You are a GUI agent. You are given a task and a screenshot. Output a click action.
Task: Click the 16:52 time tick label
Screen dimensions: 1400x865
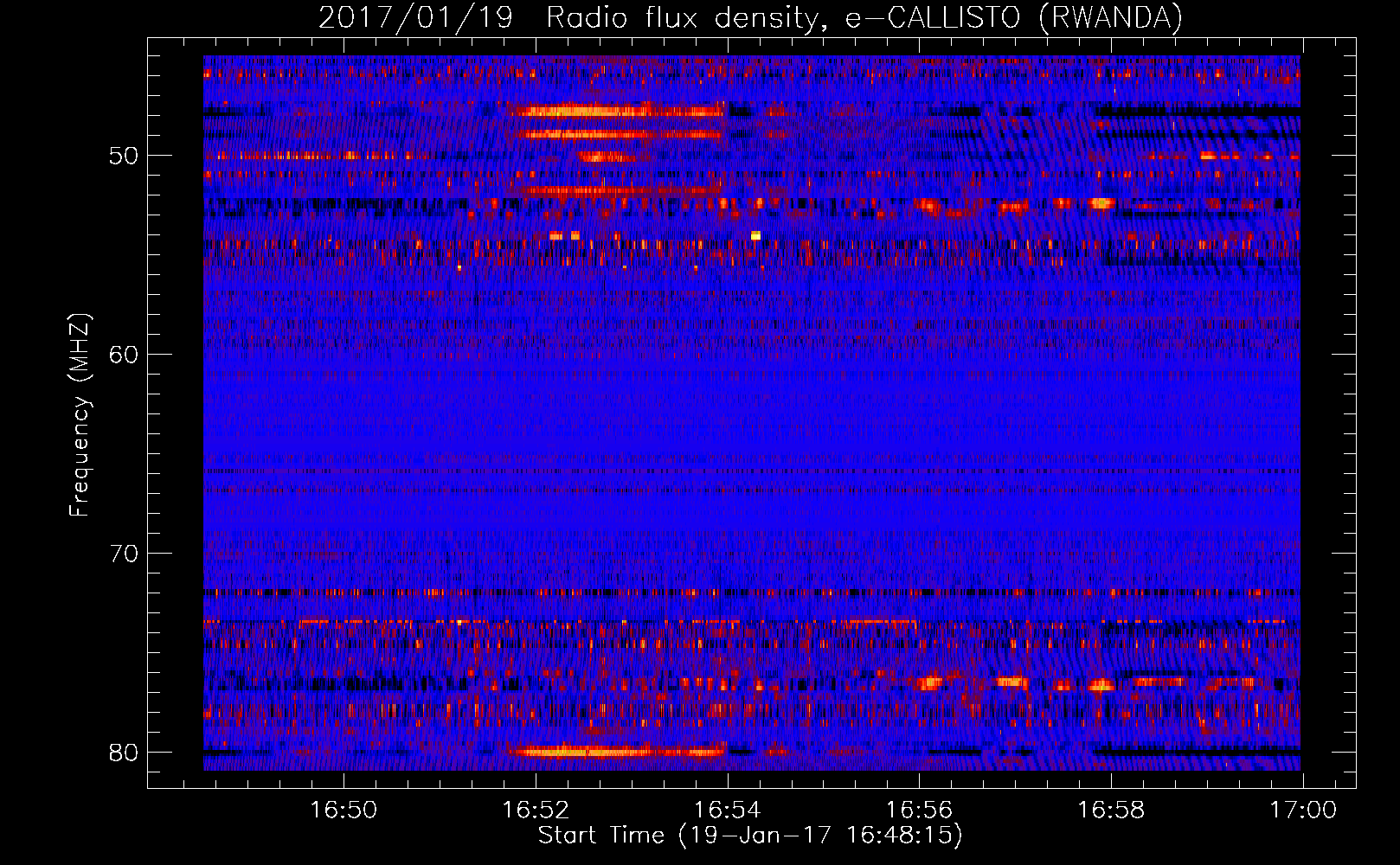536,811
